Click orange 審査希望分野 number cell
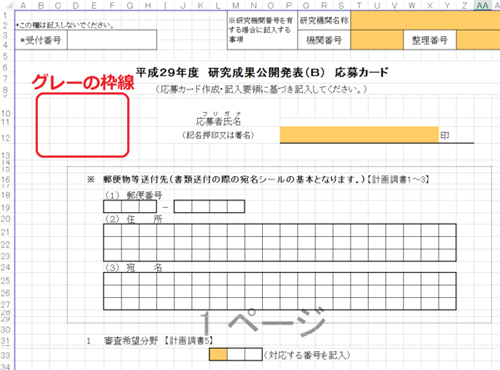The height and width of the screenshot is (370, 500). 218,354
